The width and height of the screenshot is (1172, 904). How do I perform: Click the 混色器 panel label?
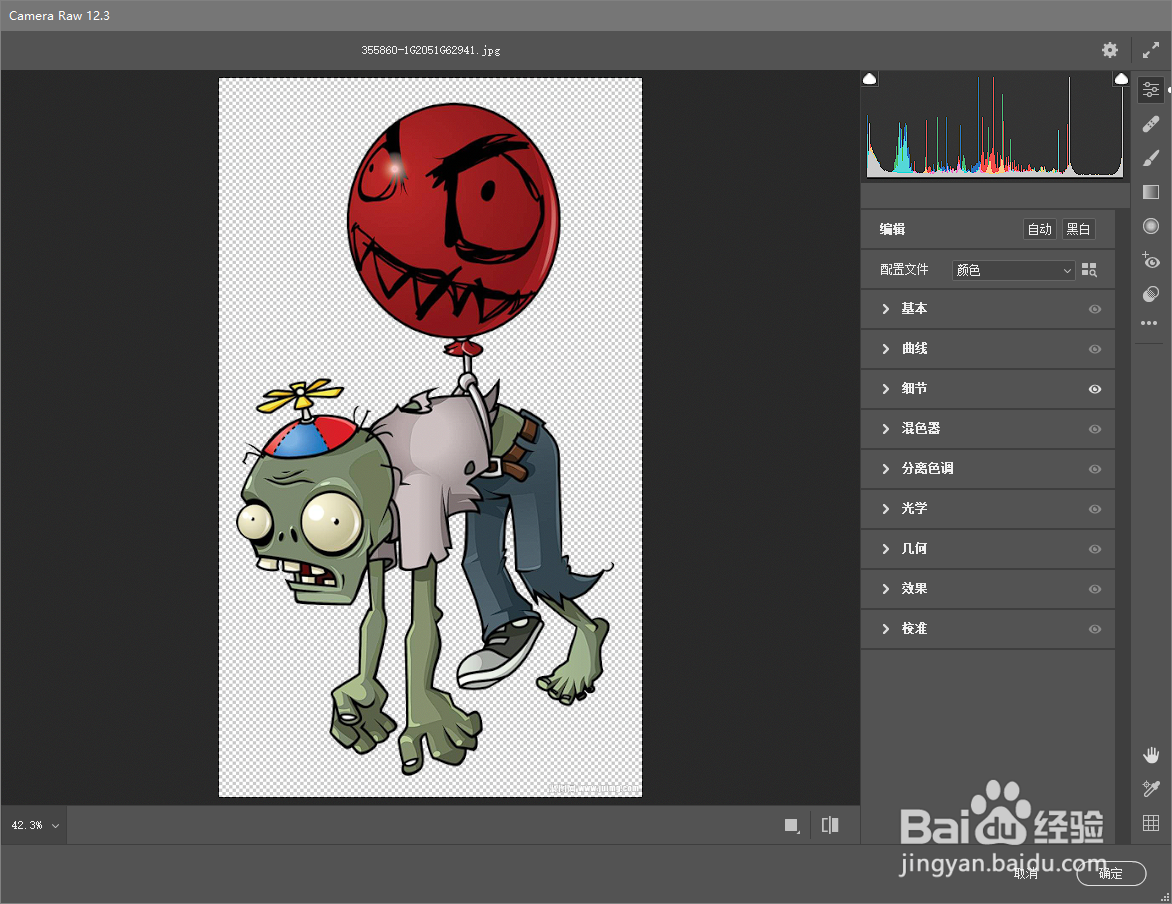(x=921, y=428)
